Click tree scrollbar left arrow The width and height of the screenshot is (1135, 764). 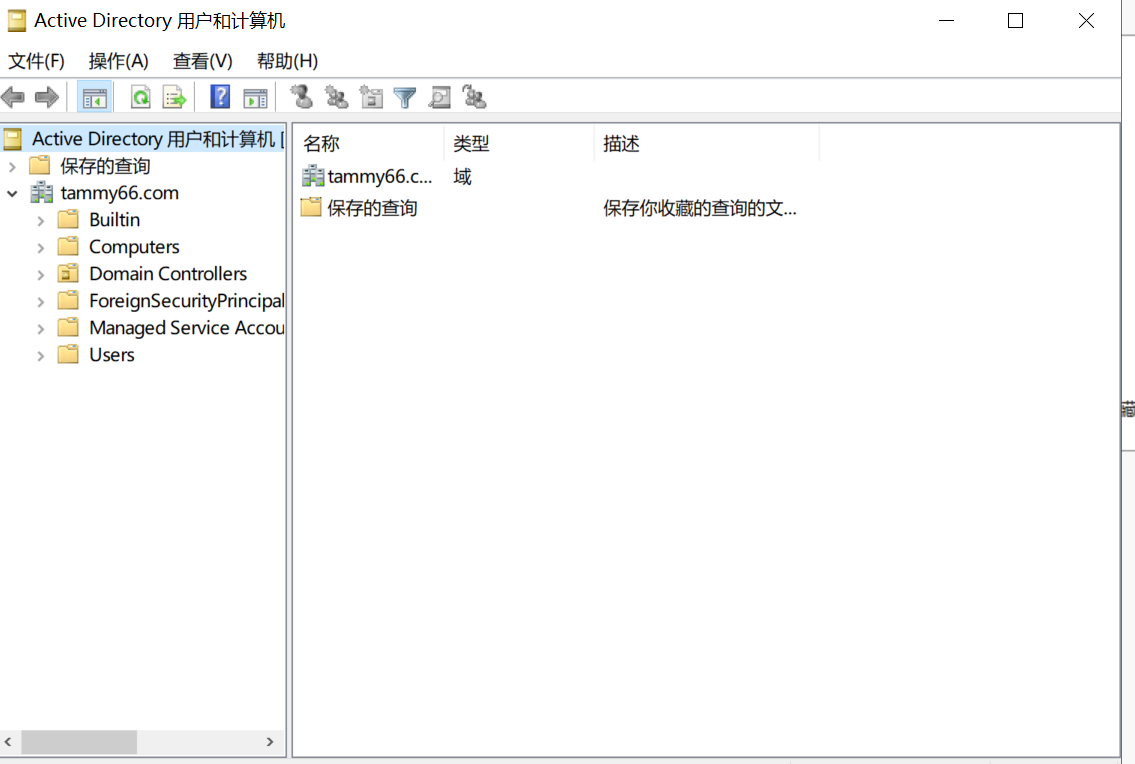coord(8,742)
